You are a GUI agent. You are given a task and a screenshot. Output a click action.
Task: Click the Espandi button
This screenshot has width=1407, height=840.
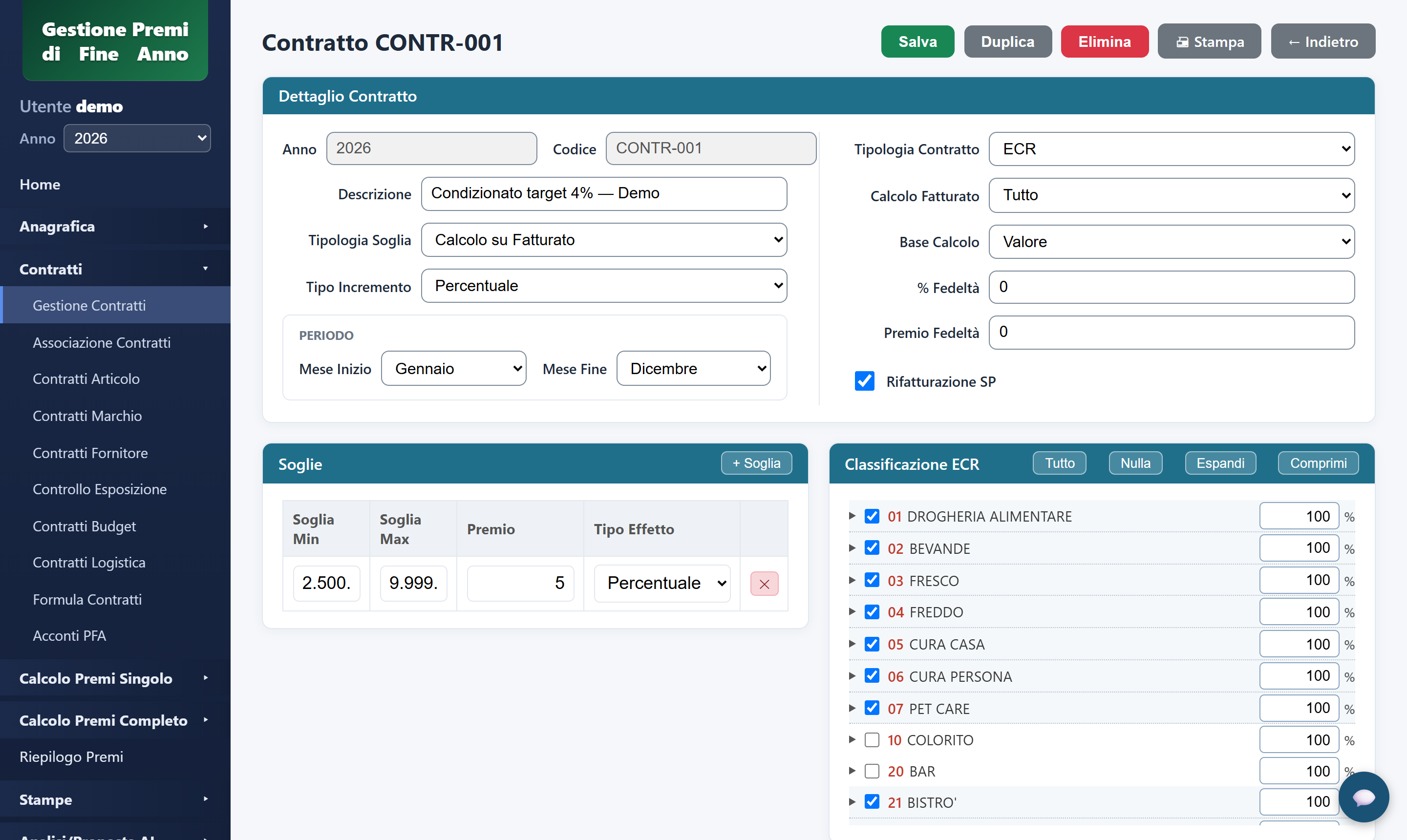[1220, 463]
